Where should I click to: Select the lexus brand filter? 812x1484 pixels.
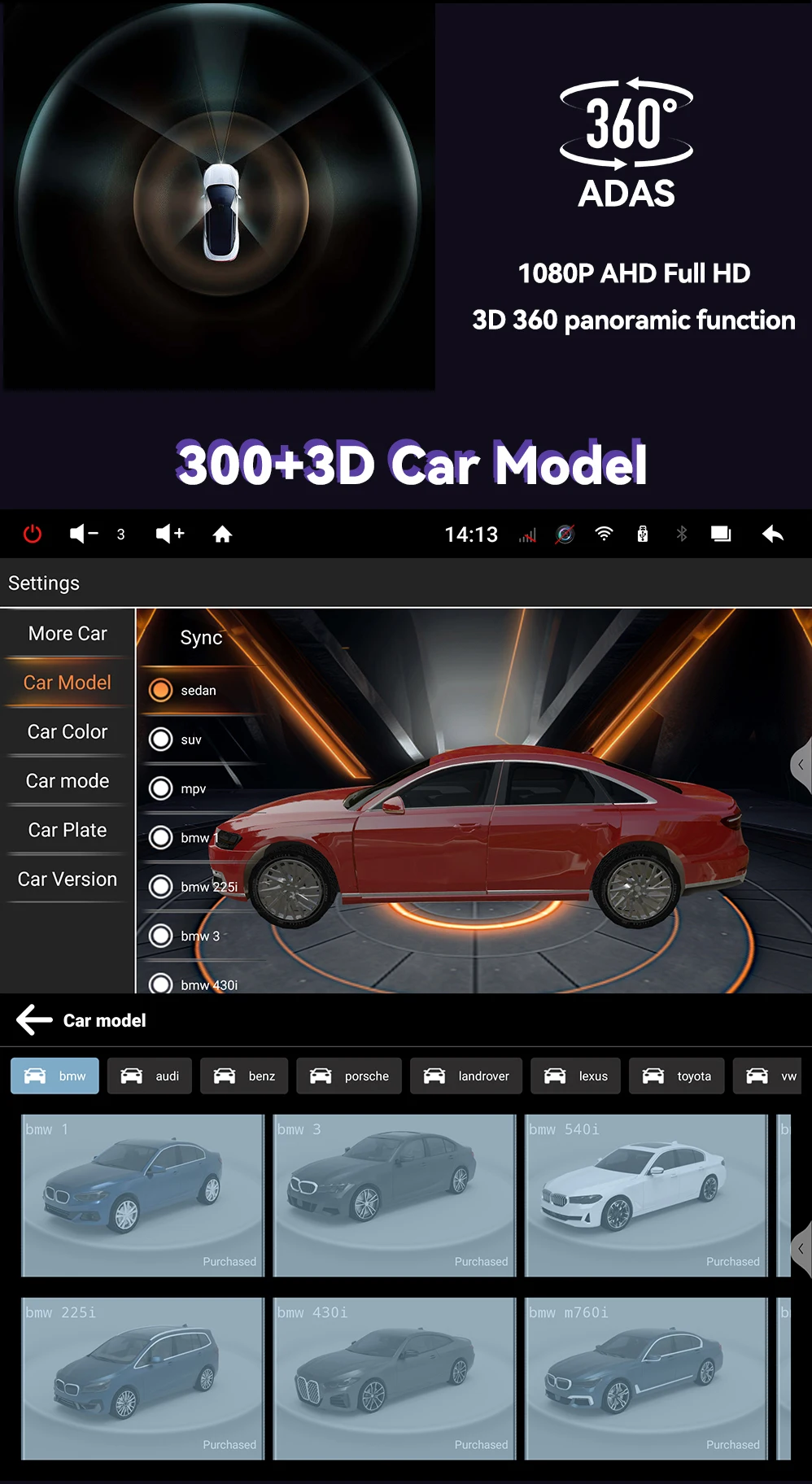(575, 1076)
